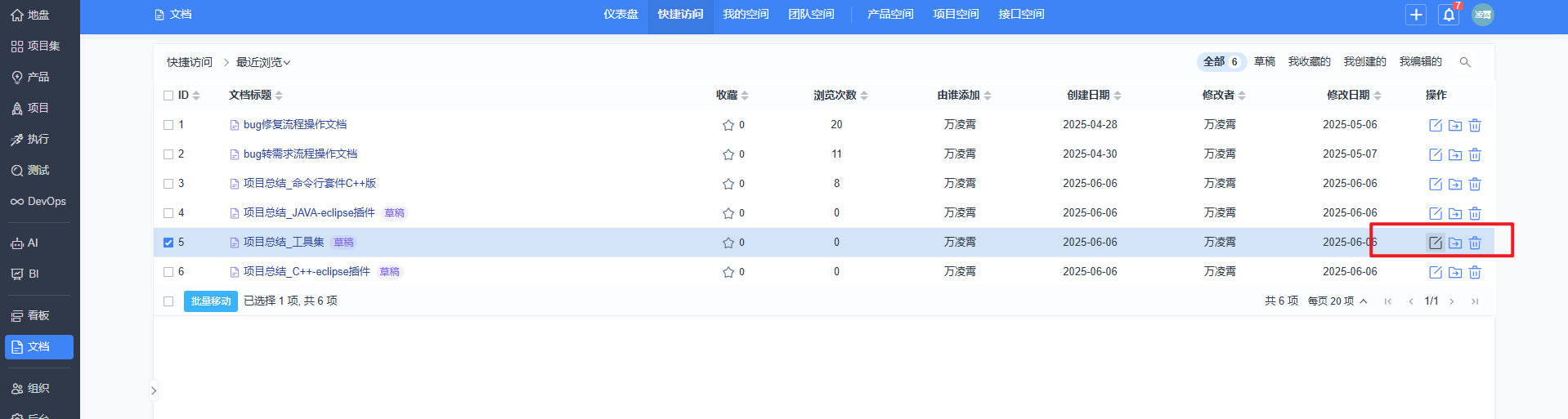Switch to 仪表盘 tab

(620, 15)
